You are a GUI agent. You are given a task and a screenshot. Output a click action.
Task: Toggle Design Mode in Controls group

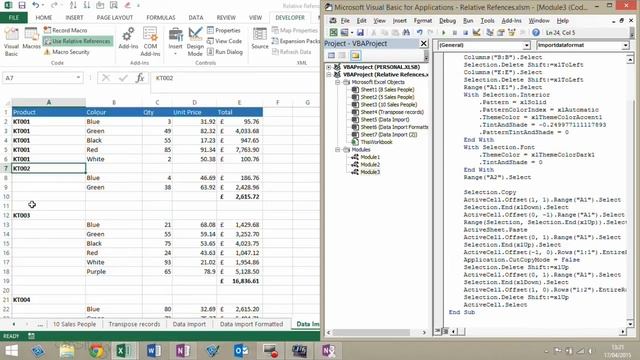coord(195,42)
